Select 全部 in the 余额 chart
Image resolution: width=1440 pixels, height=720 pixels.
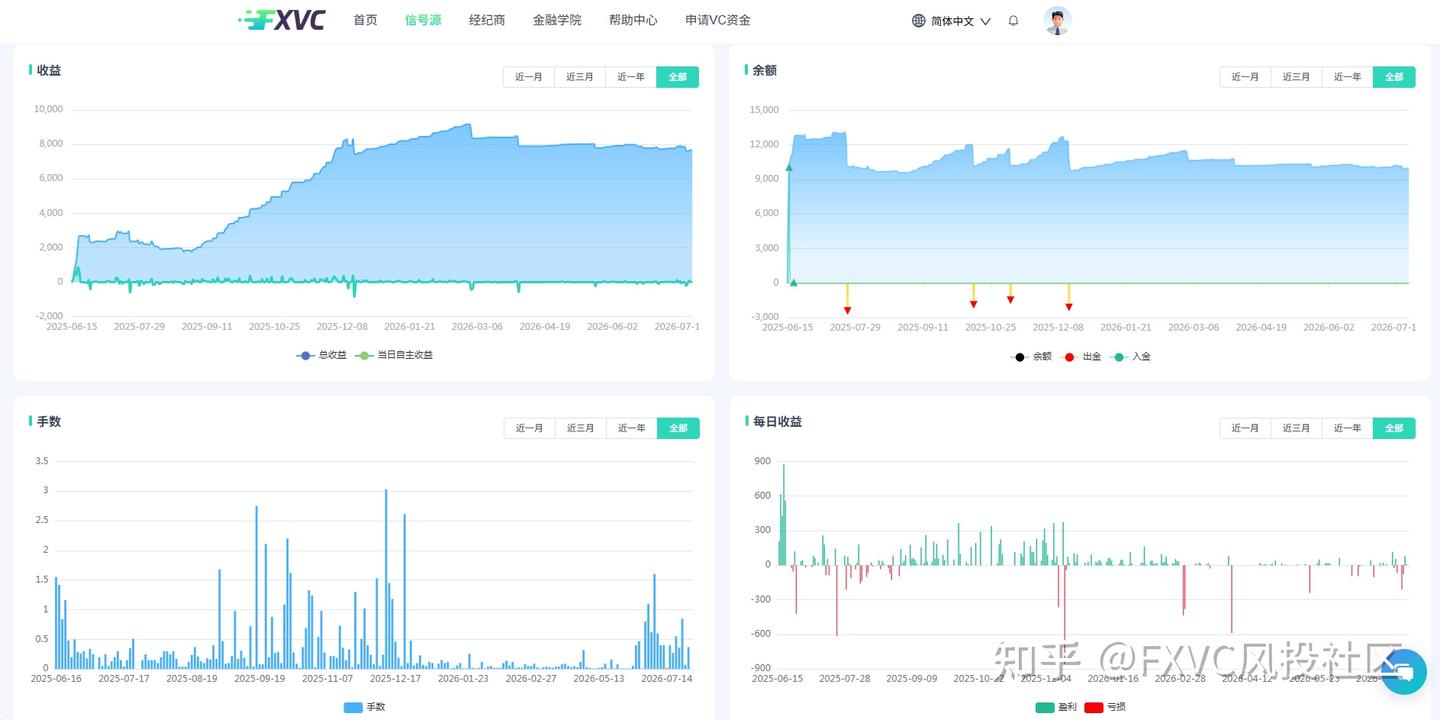[x=1394, y=77]
